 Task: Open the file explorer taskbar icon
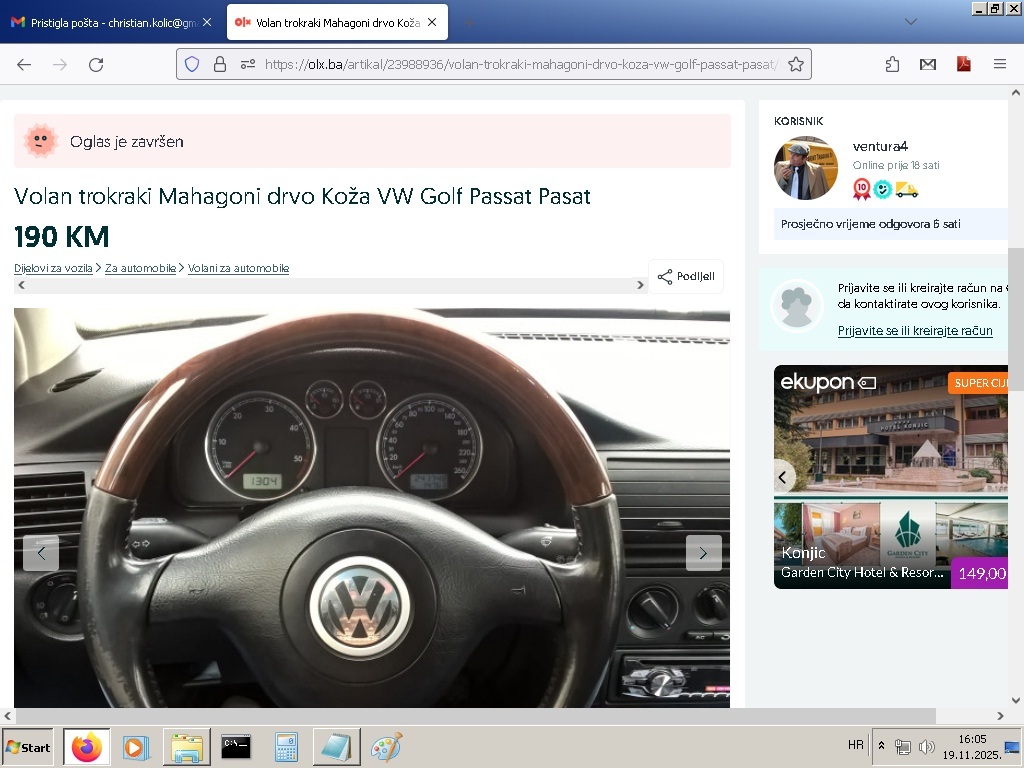point(186,747)
